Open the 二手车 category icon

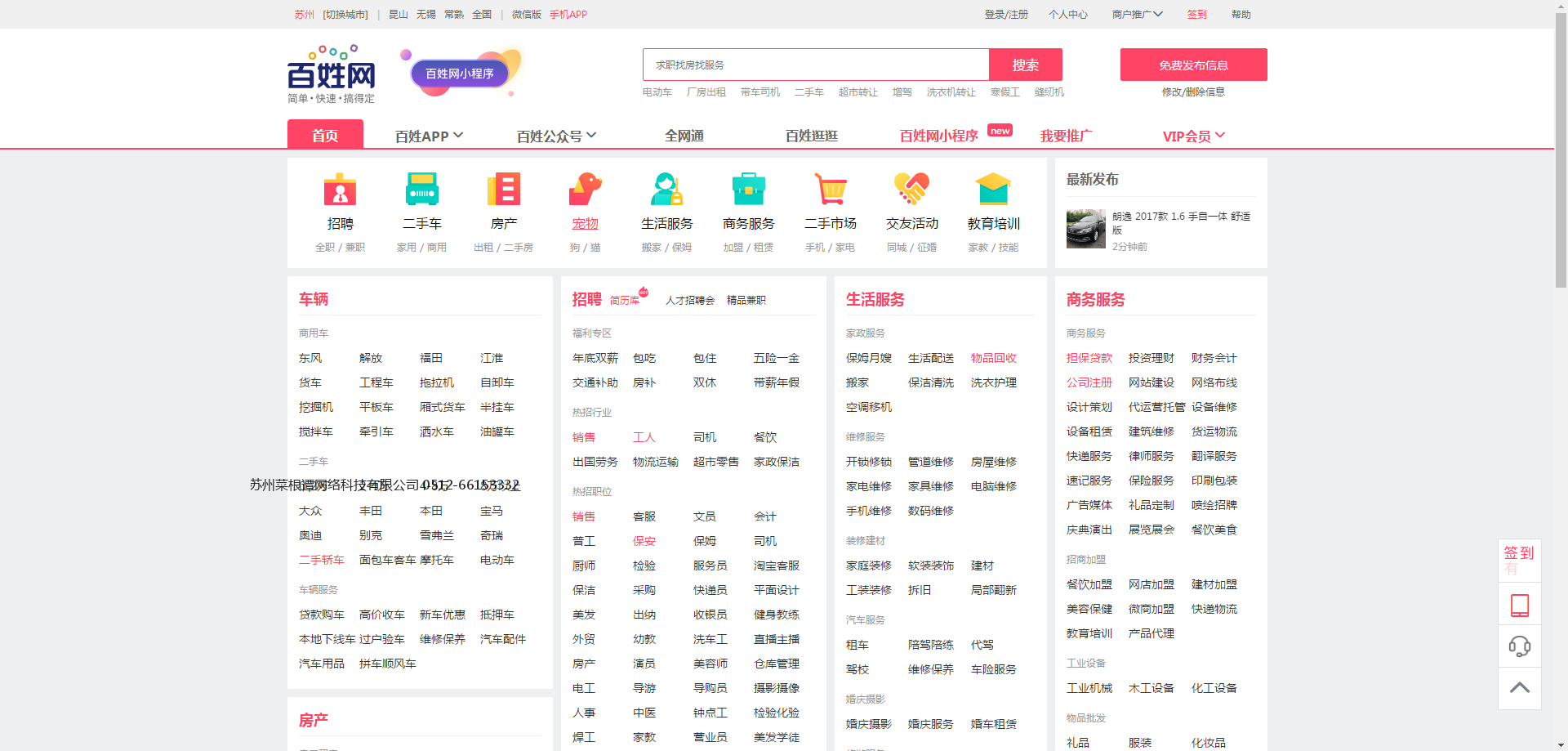click(x=421, y=190)
